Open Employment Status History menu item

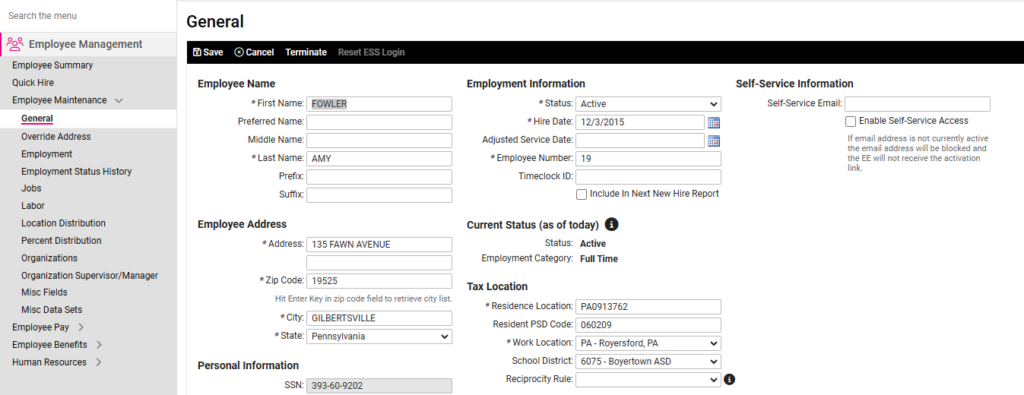76,172
